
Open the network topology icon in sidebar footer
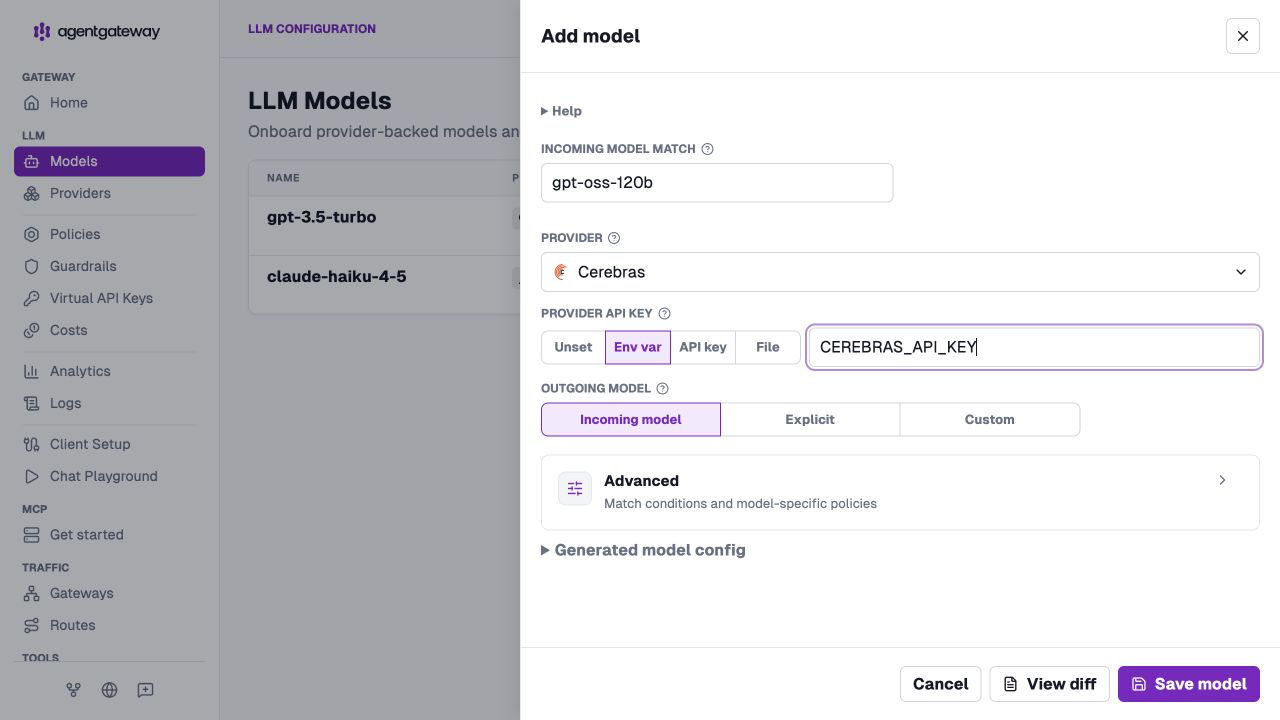[x=73, y=690]
